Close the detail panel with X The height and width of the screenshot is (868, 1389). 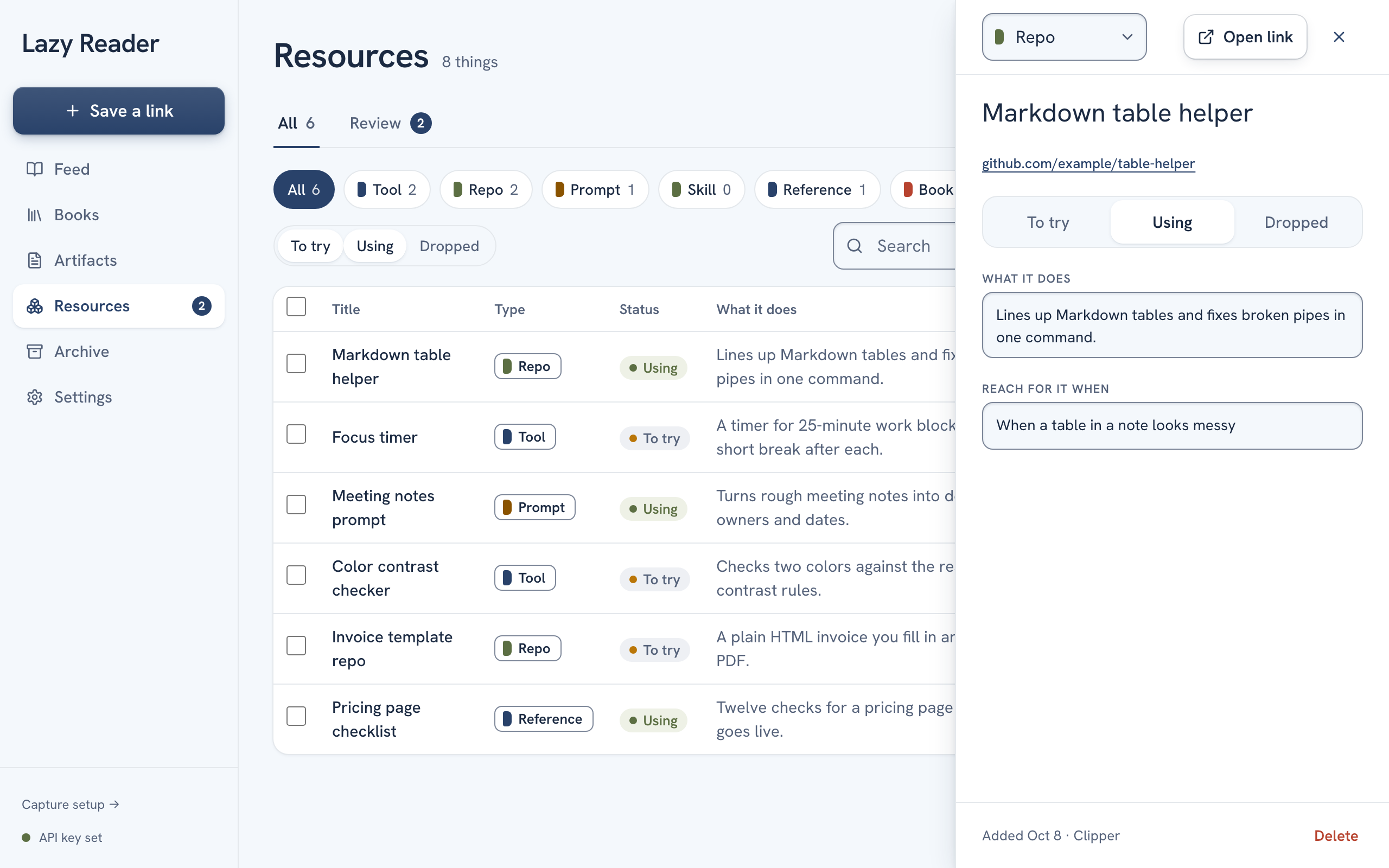tap(1339, 37)
